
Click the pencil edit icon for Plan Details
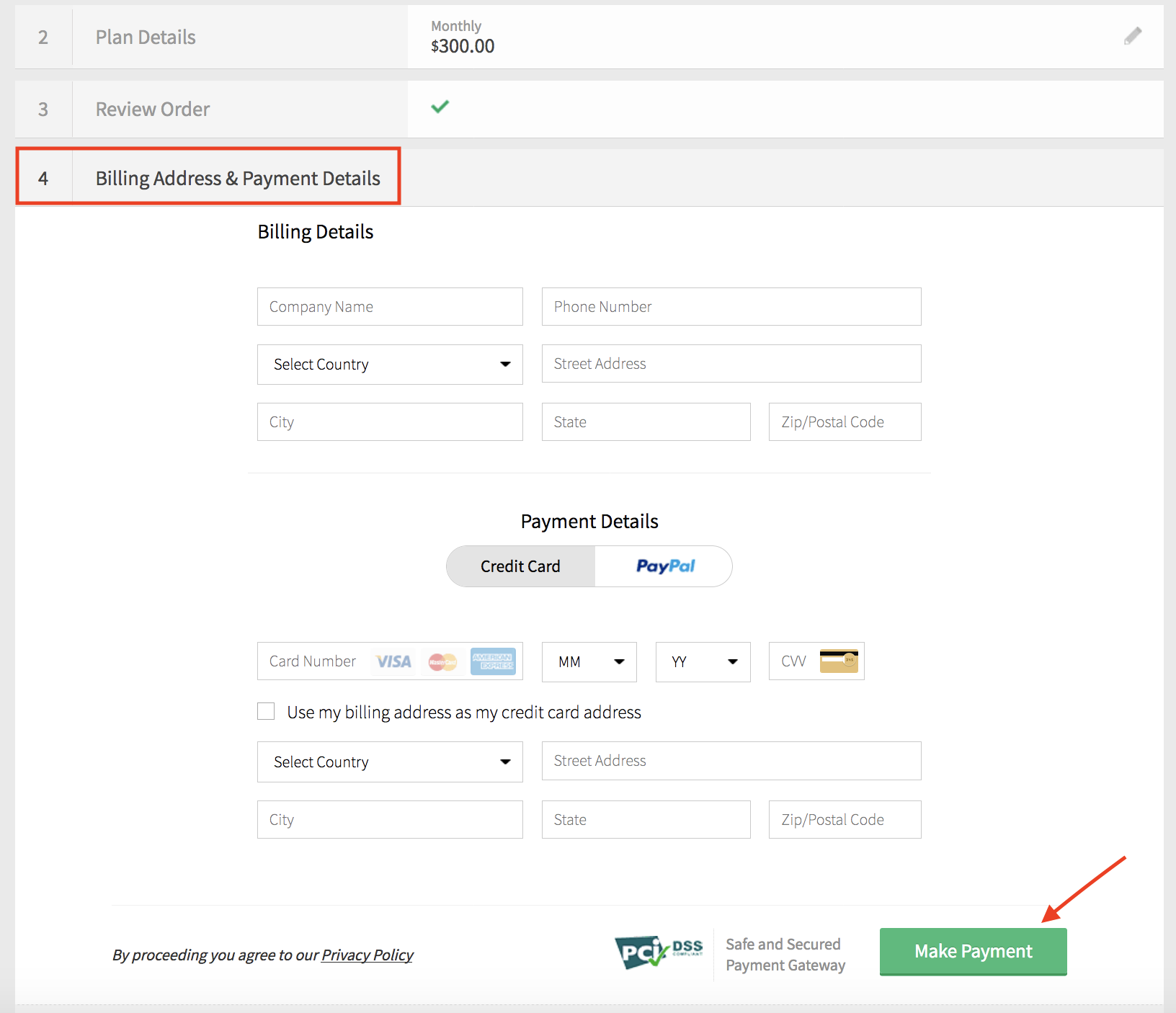(1133, 36)
